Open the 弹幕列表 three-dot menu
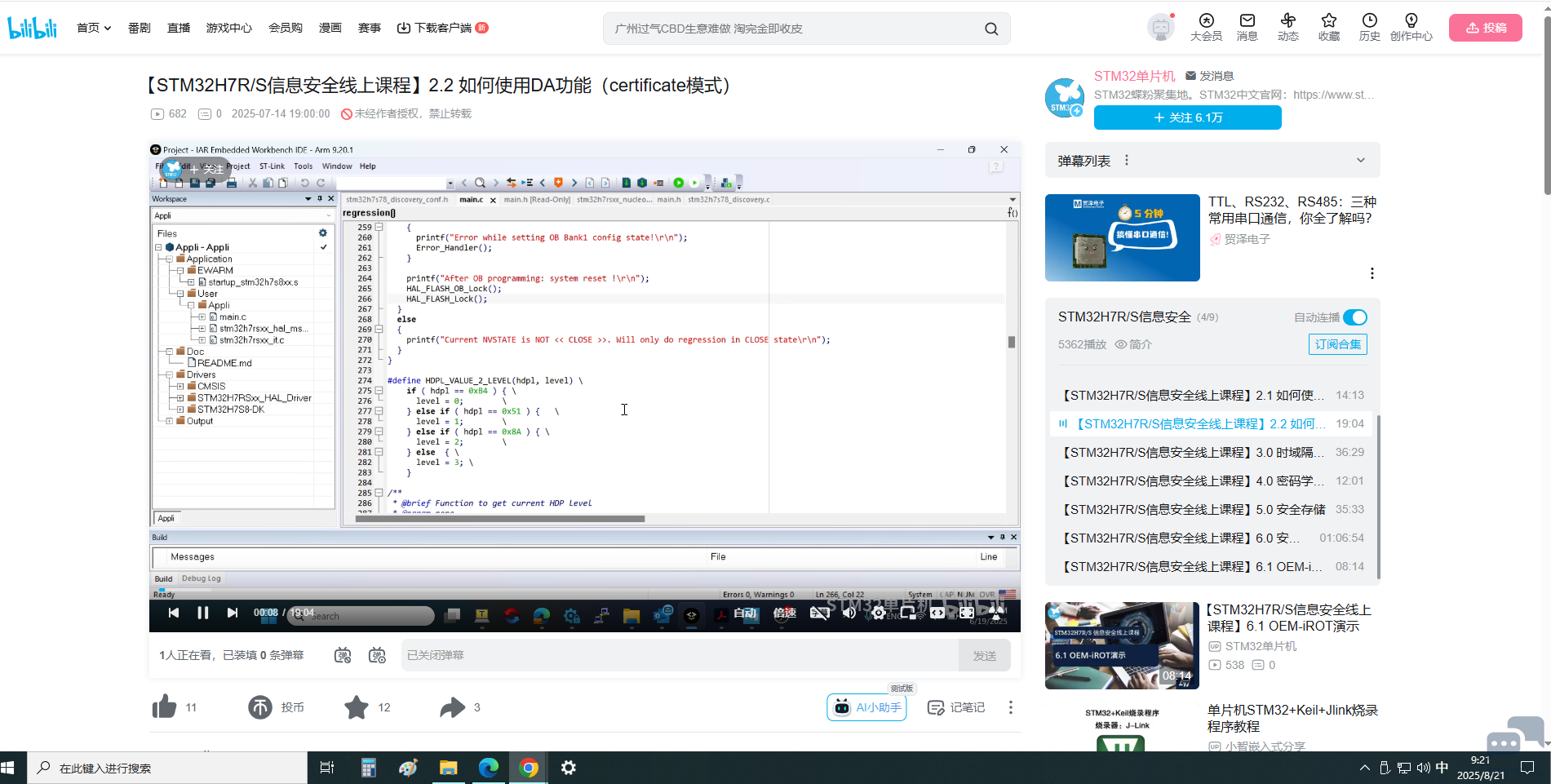Image resolution: width=1551 pixels, height=784 pixels. tap(1127, 160)
